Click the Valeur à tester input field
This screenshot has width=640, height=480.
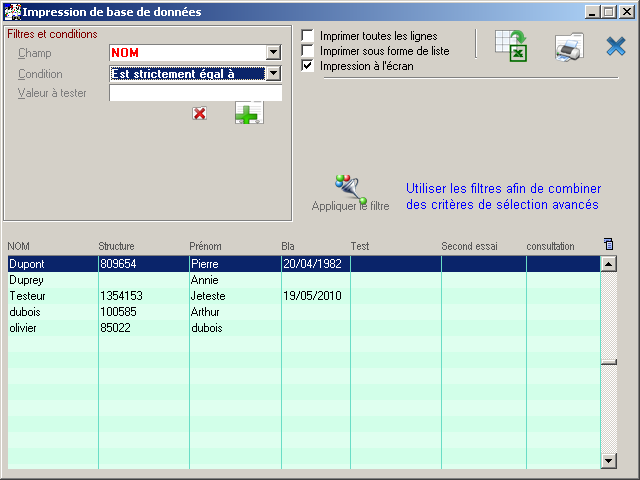pyautogui.click(x=195, y=94)
